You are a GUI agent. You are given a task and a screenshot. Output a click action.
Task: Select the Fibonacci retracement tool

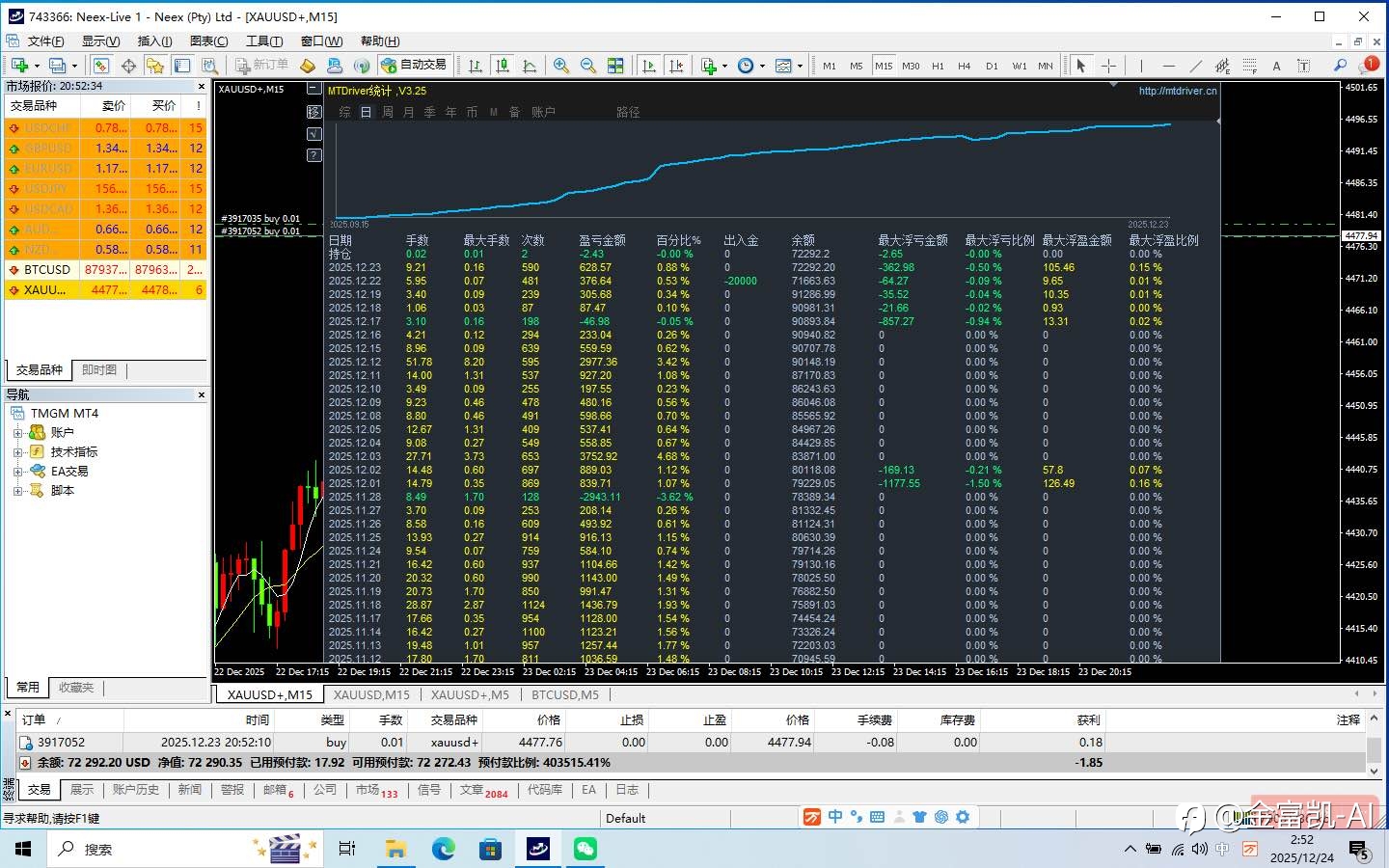click(x=1249, y=66)
